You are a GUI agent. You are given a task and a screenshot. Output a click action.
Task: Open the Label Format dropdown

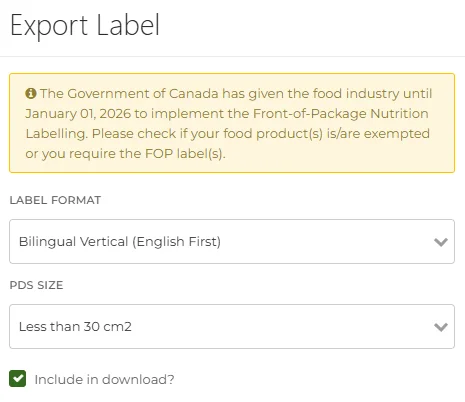[x=232, y=241]
